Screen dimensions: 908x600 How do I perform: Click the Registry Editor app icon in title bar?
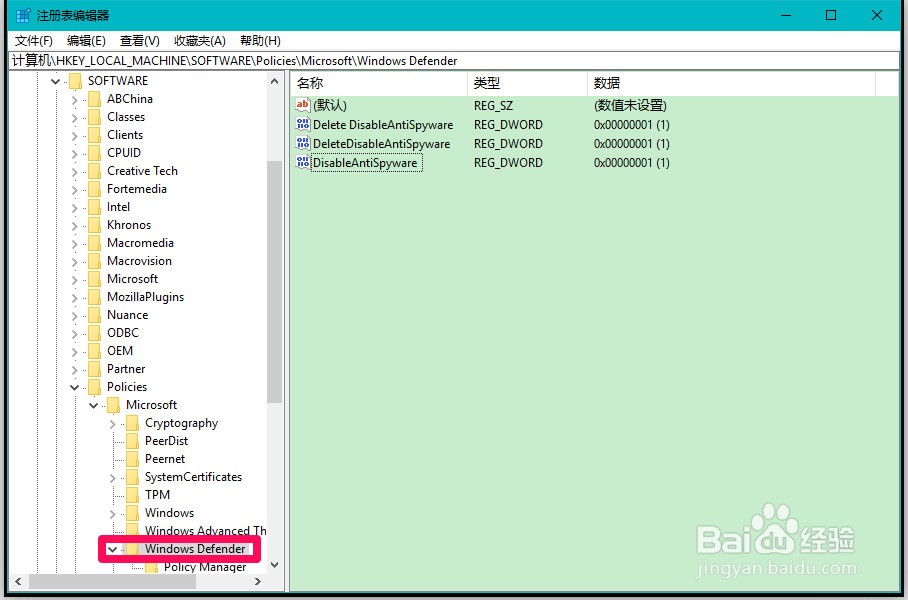[x=23, y=15]
